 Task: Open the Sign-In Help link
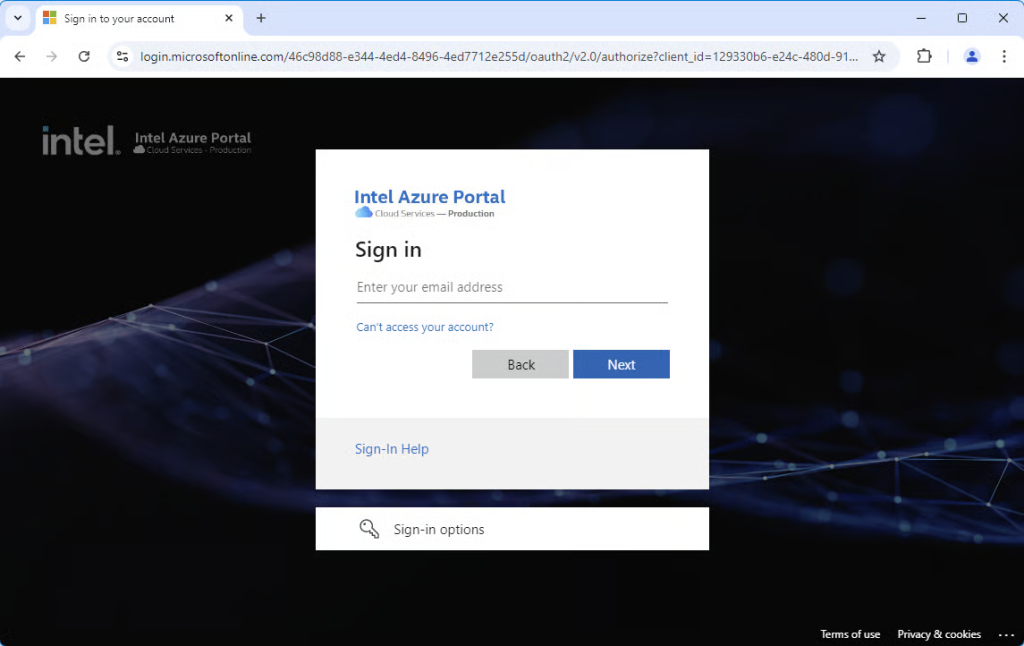click(391, 449)
